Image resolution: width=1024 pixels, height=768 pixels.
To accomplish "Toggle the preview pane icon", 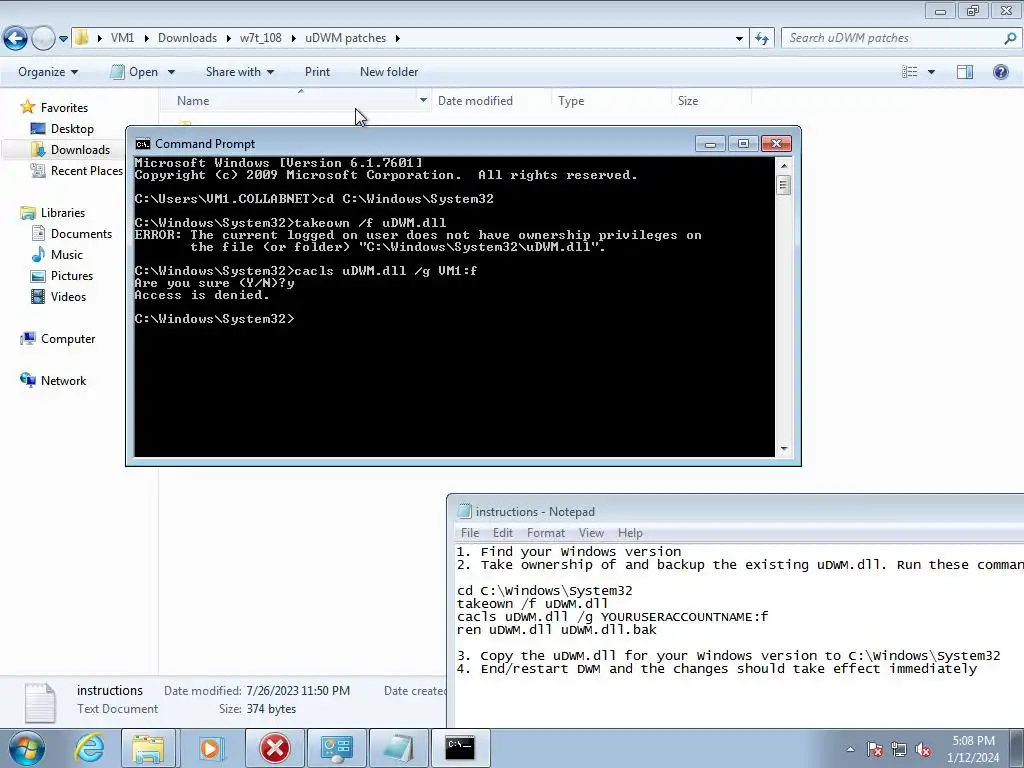I will click(x=965, y=72).
